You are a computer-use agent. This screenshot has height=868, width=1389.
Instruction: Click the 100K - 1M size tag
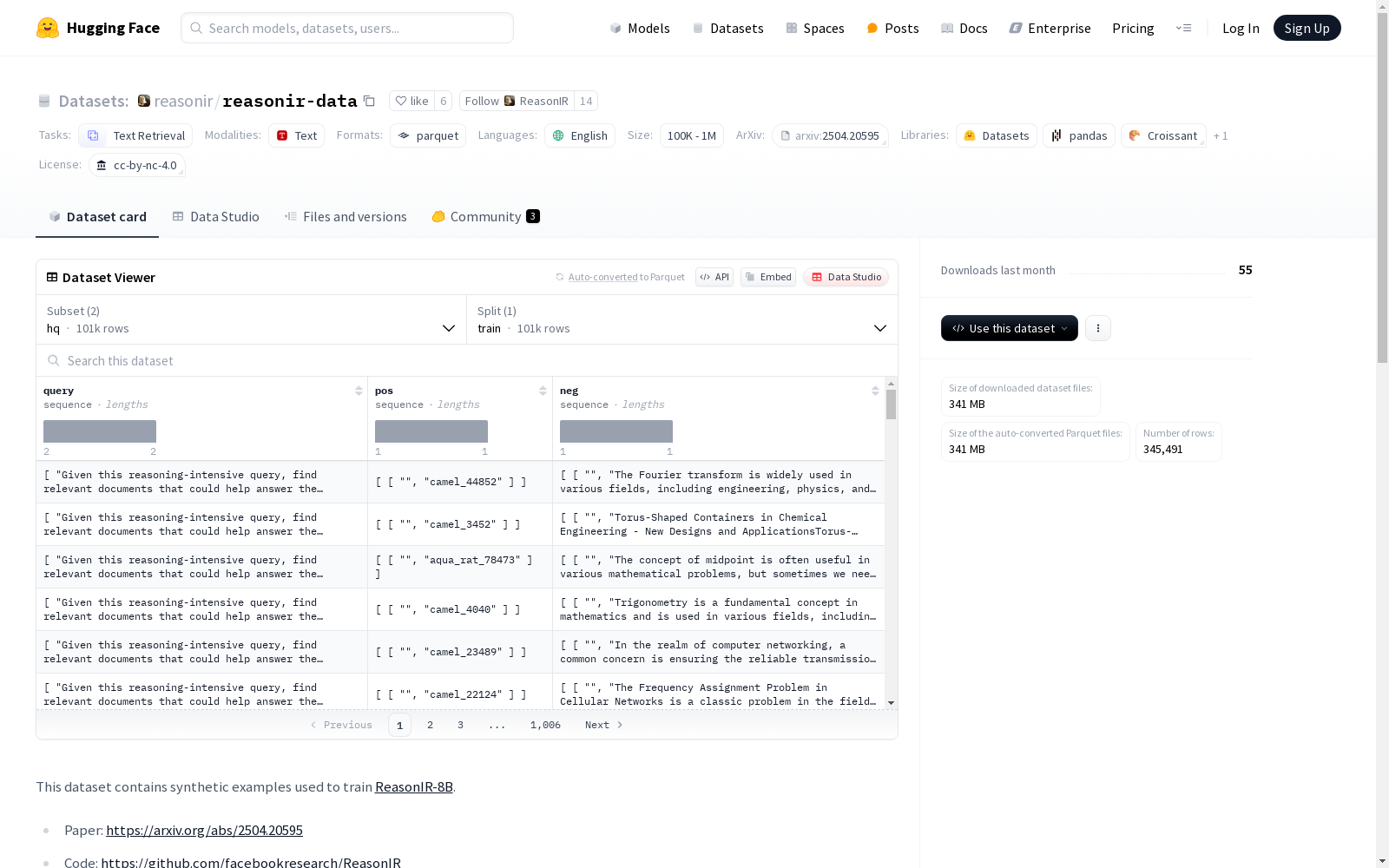[692, 135]
